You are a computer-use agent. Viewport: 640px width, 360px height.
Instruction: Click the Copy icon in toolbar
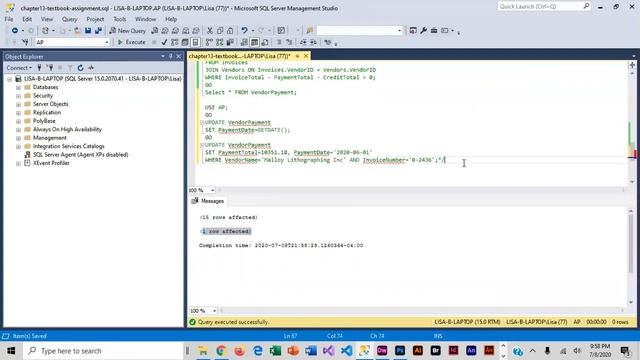point(220,31)
